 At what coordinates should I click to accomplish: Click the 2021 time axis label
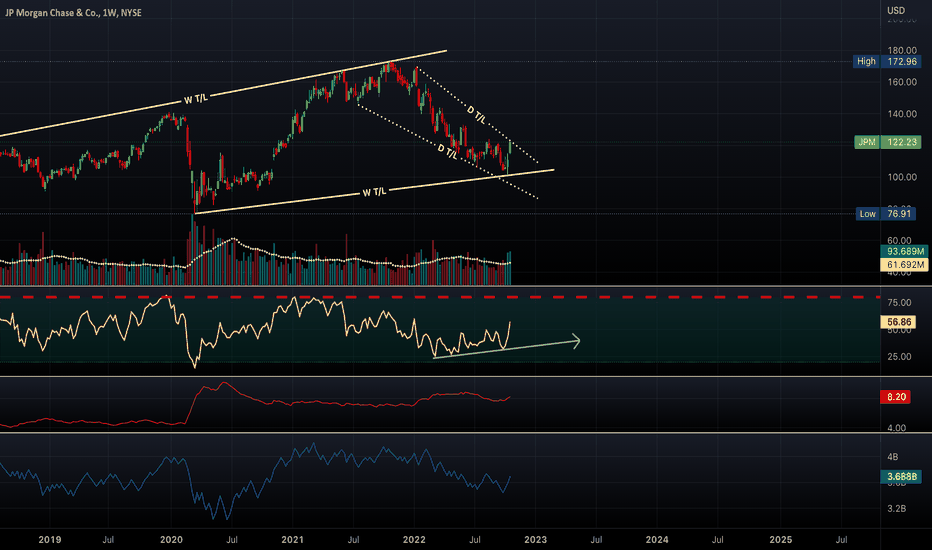pyautogui.click(x=292, y=540)
